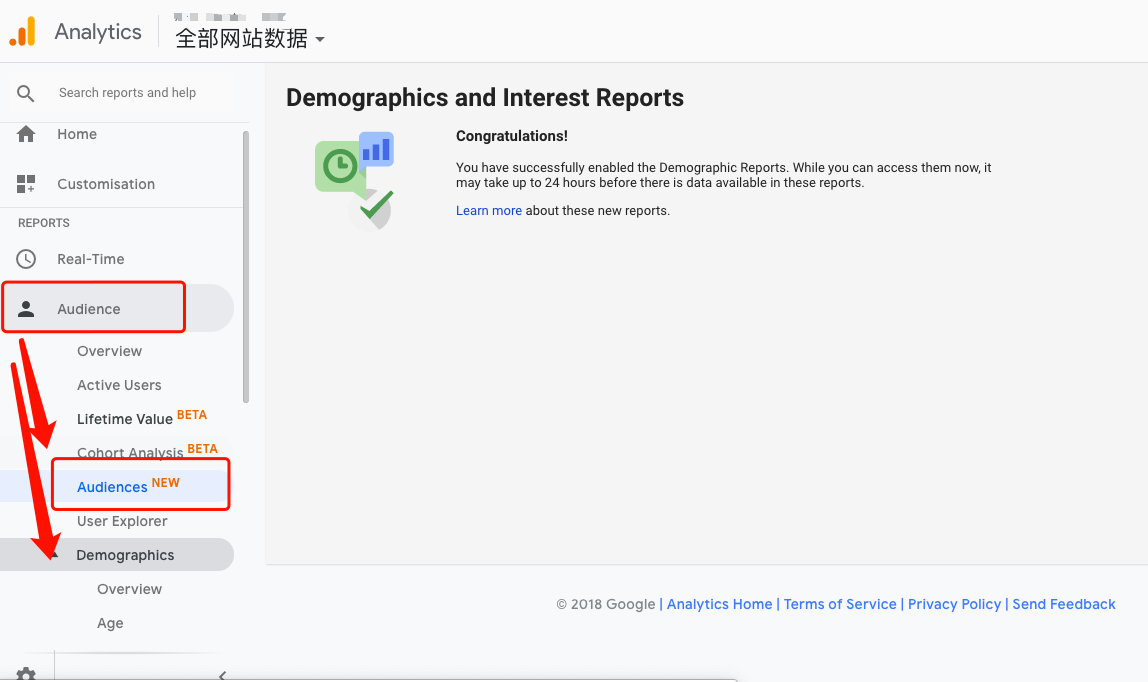Click the Google Analytics logo icon

click(x=23, y=31)
